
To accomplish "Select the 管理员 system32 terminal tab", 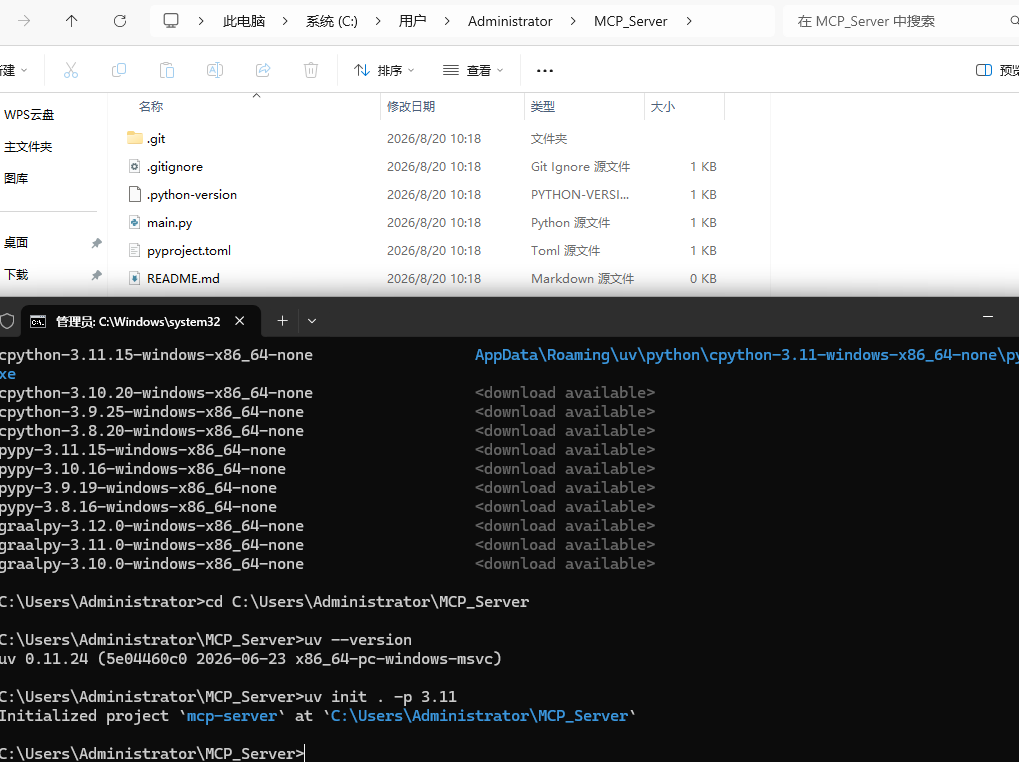I will (140, 321).
